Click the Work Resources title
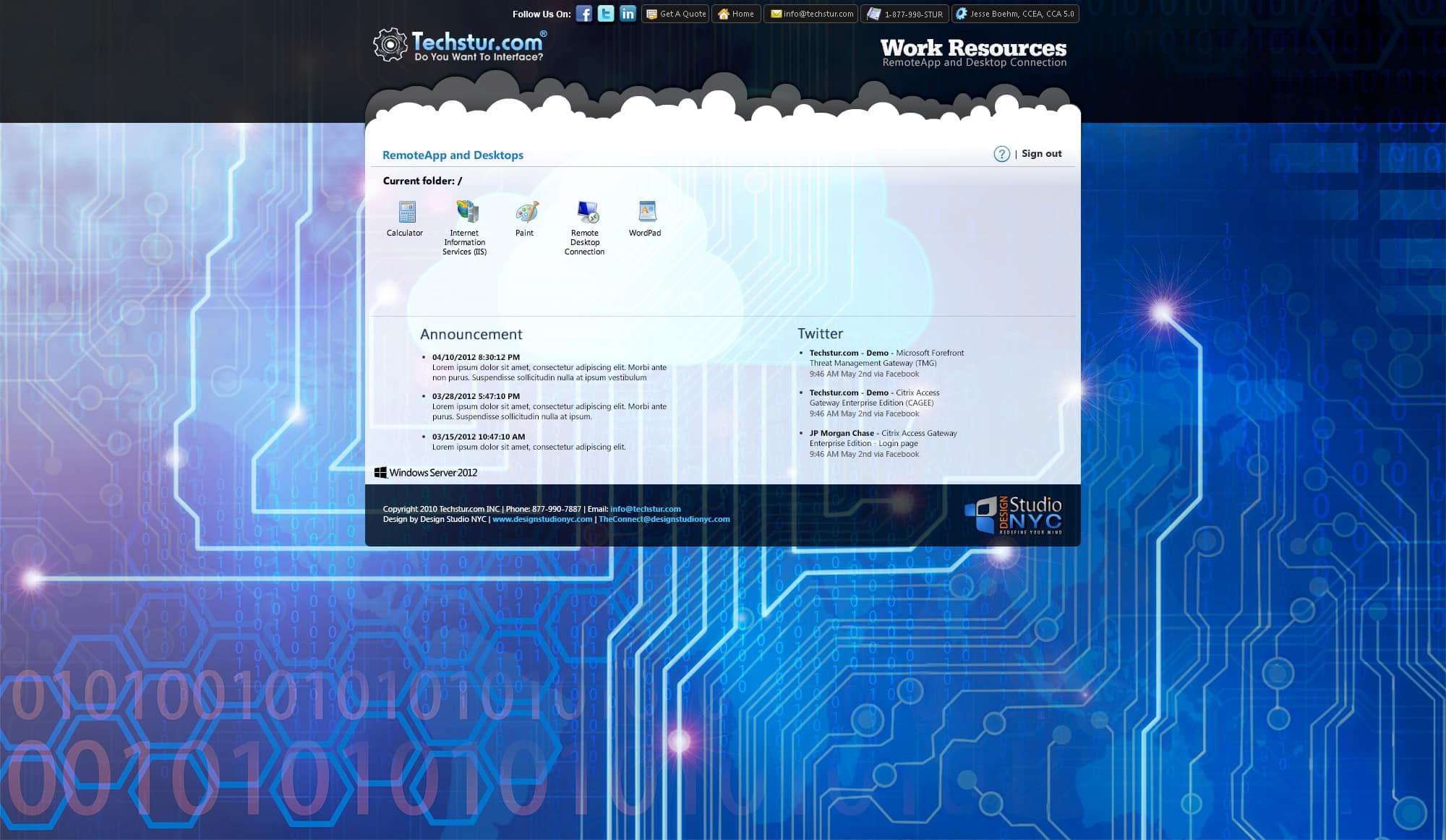 (973, 48)
